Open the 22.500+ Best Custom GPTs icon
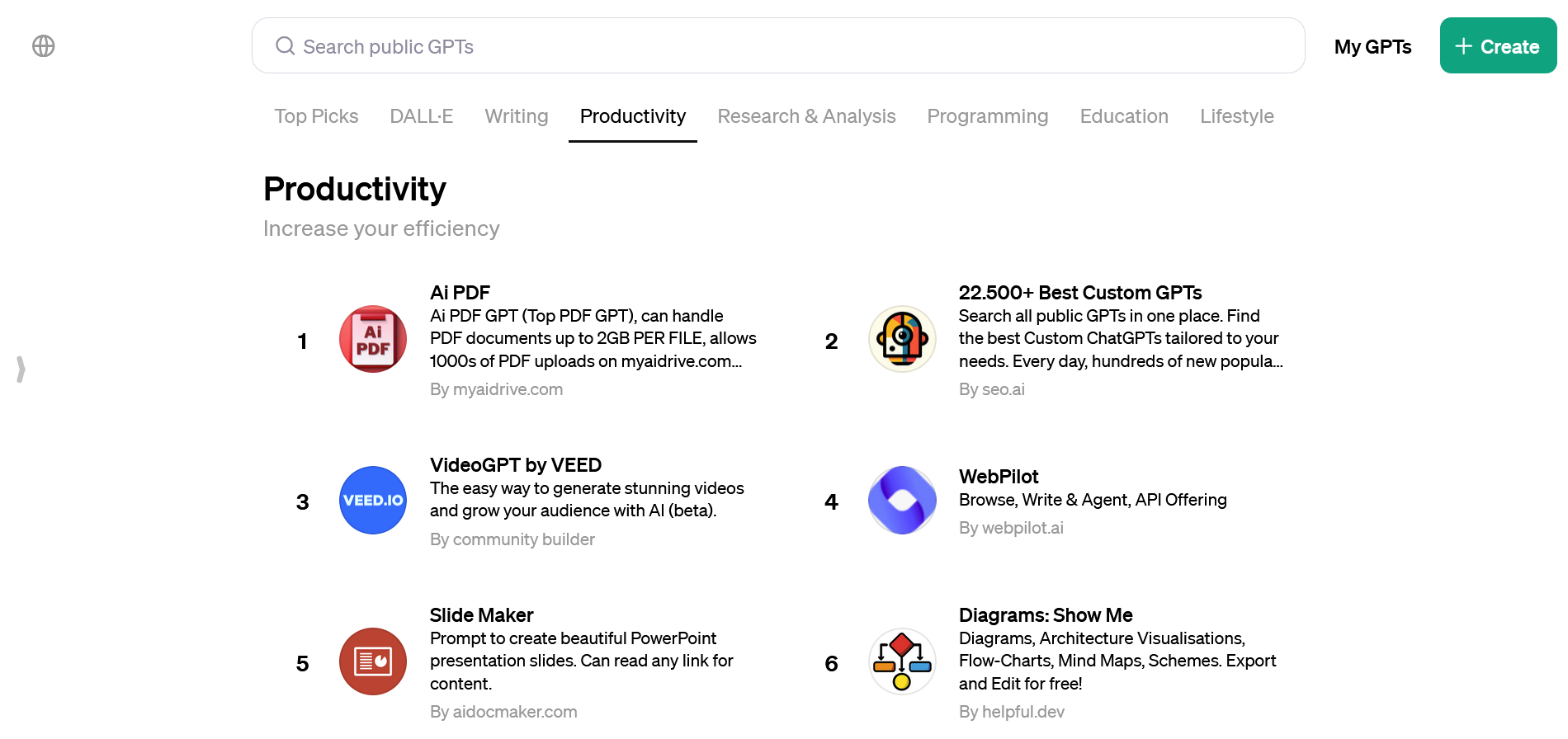1568x739 pixels. (x=902, y=339)
